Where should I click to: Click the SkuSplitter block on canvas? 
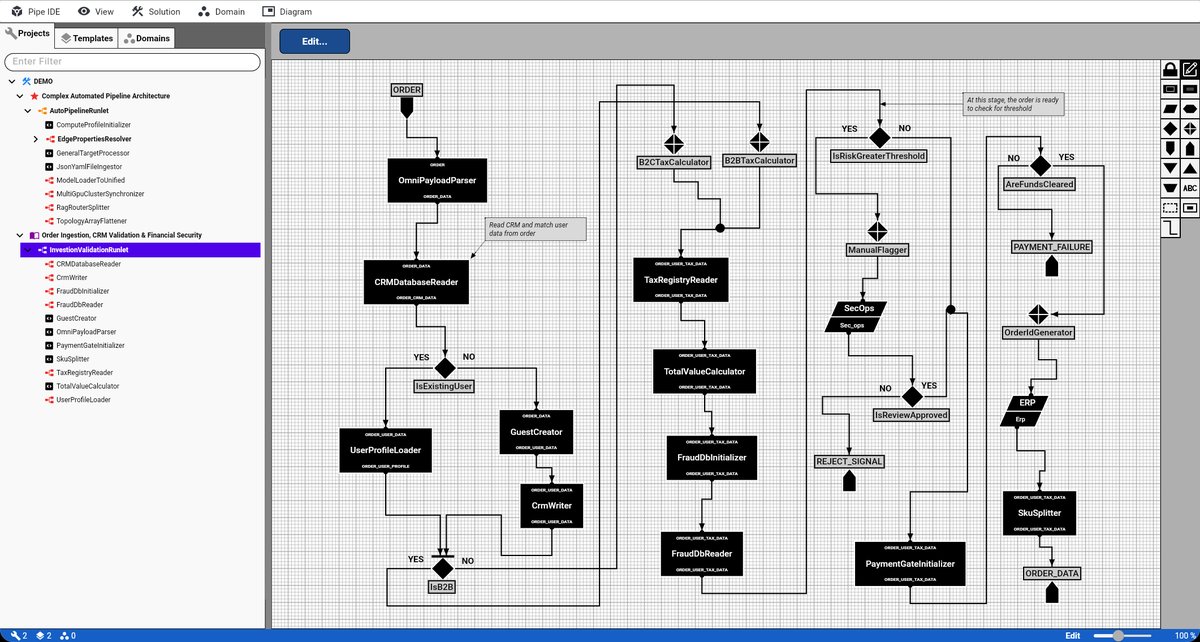click(1039, 513)
